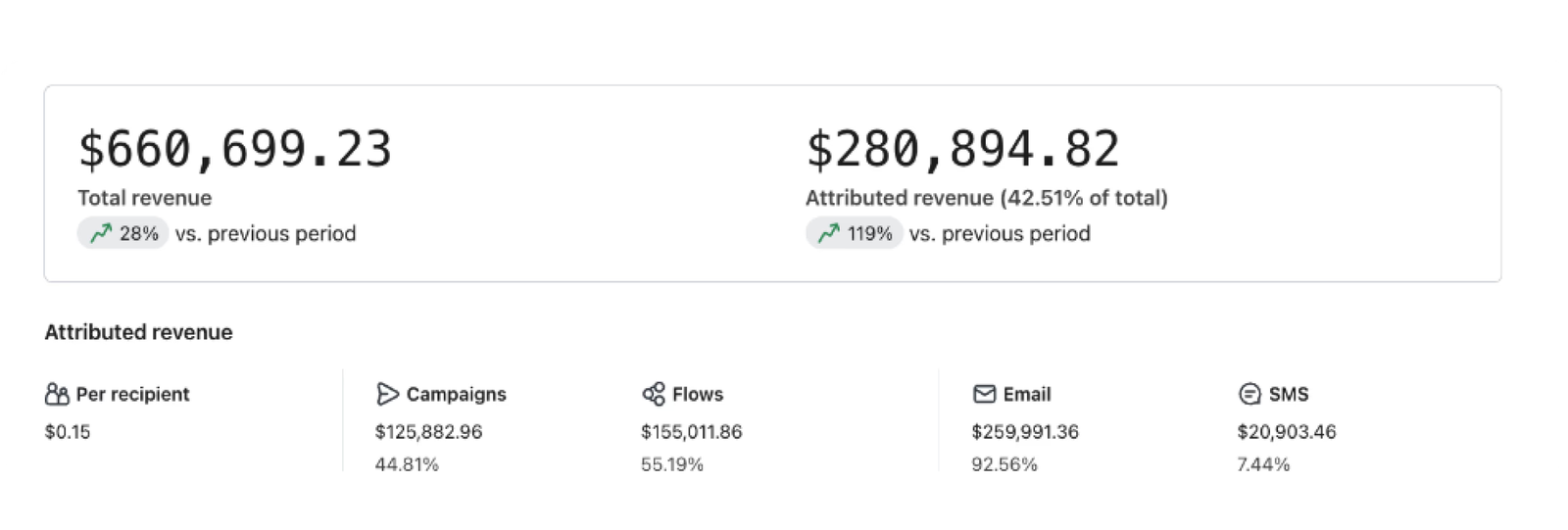Image resolution: width=1568 pixels, height=530 pixels.
Task: Select the $660,699.23 total revenue figure
Action: point(235,149)
